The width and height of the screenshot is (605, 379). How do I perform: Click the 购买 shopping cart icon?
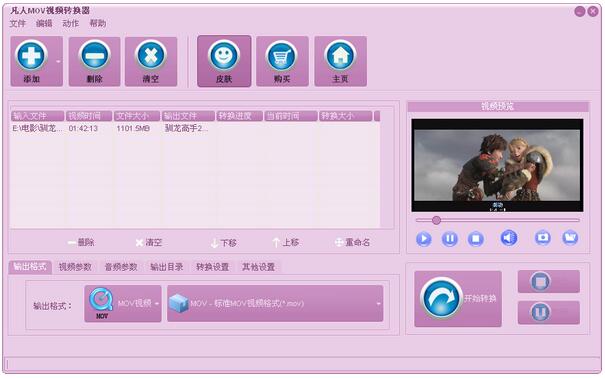pyautogui.click(x=282, y=56)
